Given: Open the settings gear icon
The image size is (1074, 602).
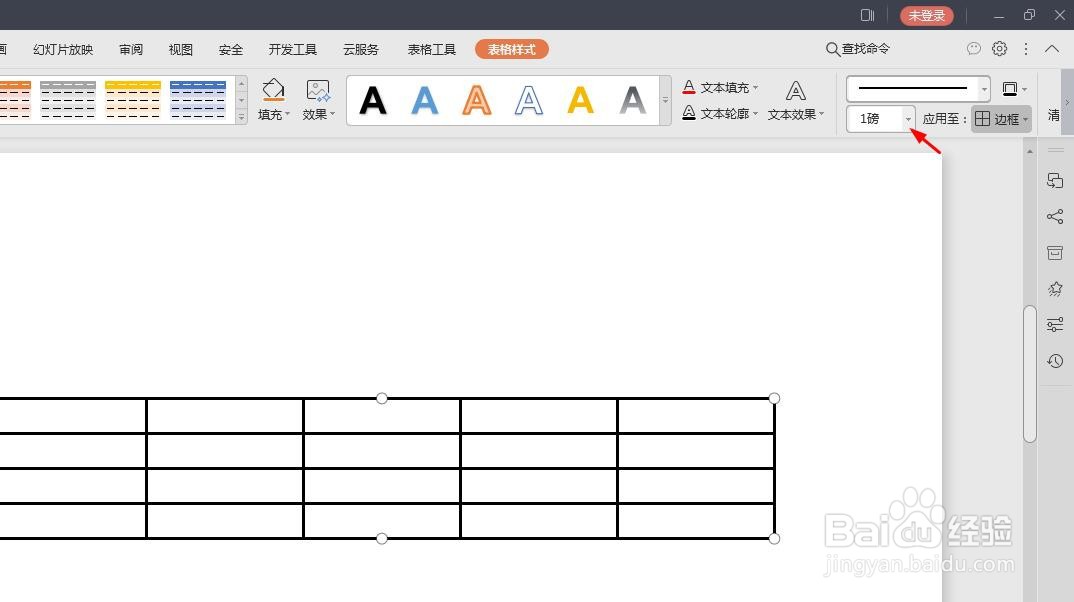Looking at the screenshot, I should point(999,49).
